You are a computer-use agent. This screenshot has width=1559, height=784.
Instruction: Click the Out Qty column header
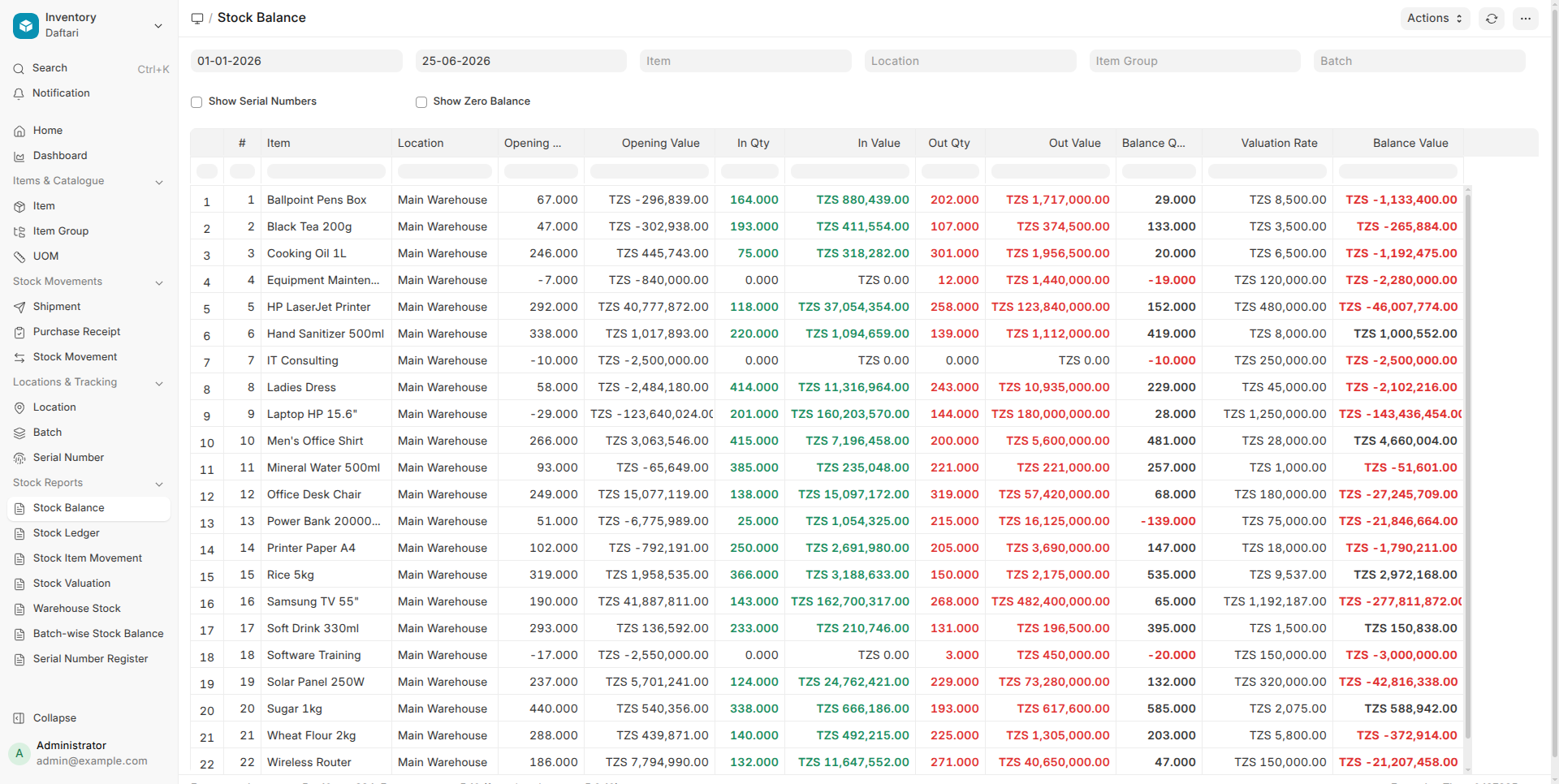coord(949,143)
